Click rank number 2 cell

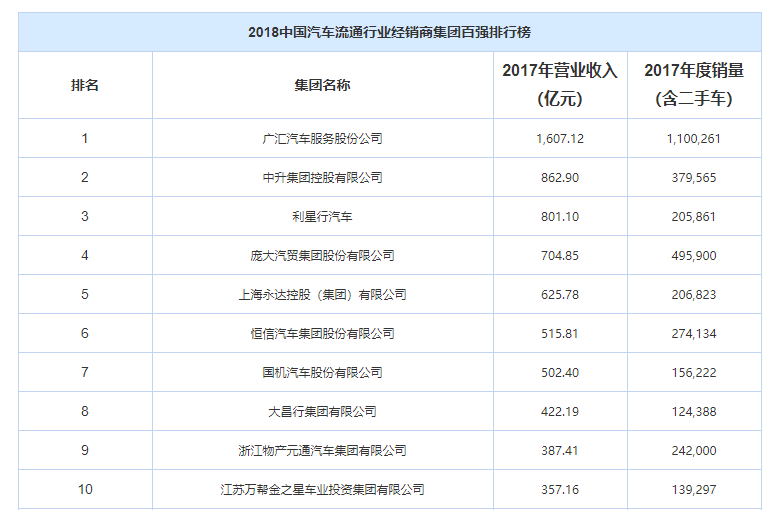coord(85,177)
